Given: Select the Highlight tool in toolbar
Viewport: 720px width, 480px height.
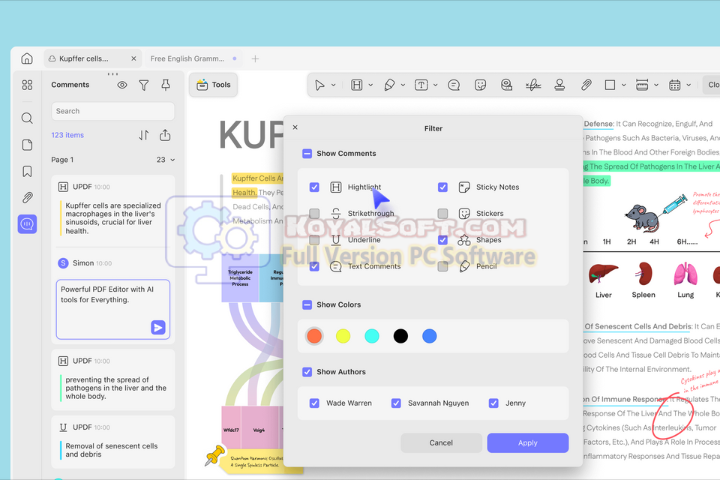Looking at the screenshot, I should [x=357, y=85].
